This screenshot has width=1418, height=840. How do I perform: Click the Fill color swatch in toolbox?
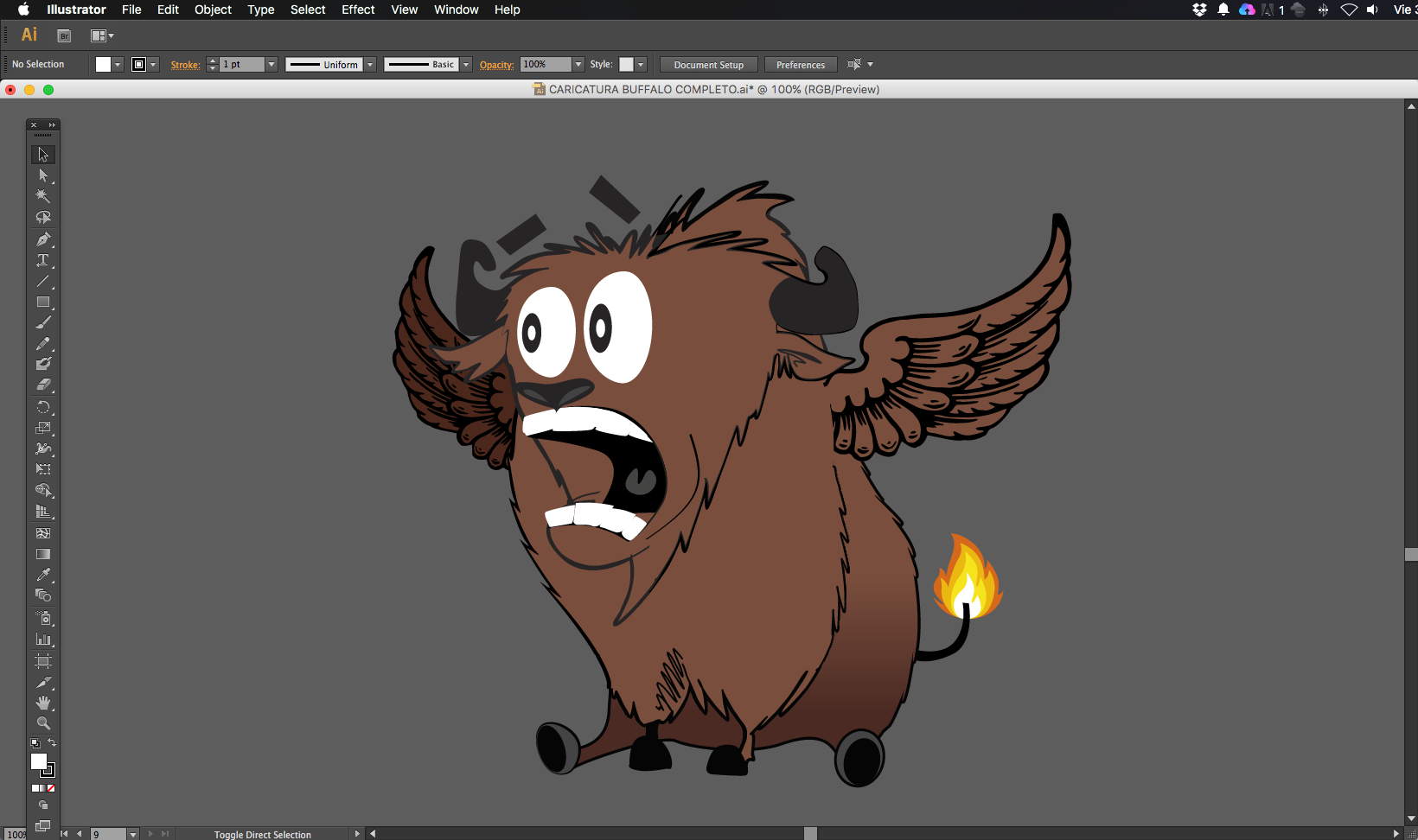(38, 760)
